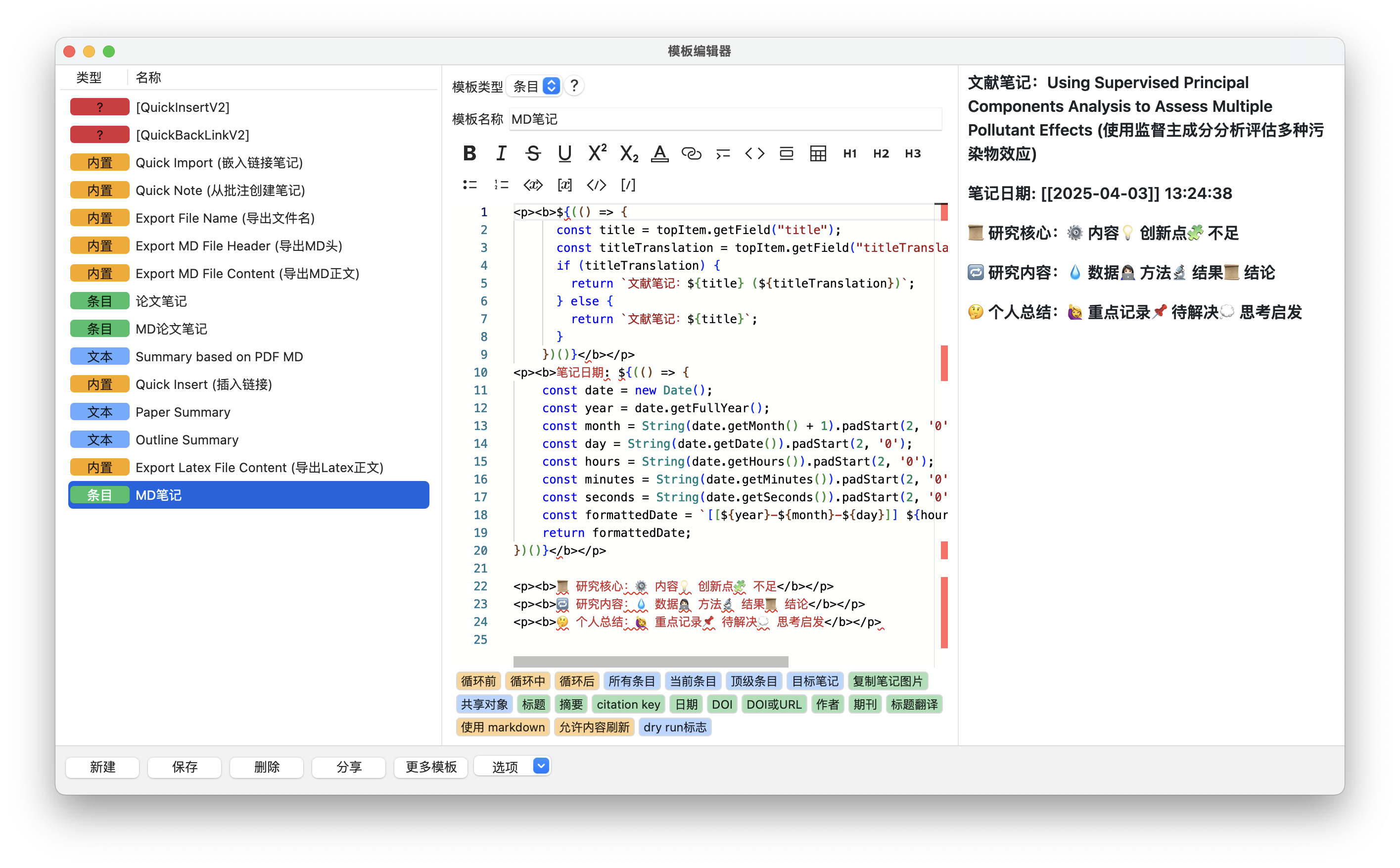This screenshot has height=868, width=1400.
Task: Insert a bulleted list
Action: click(x=469, y=185)
